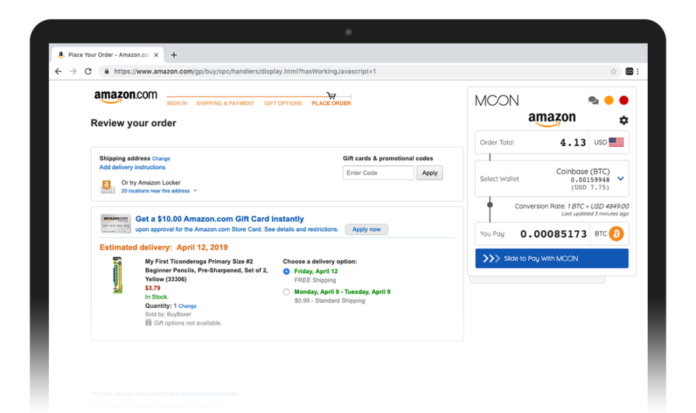
Task: Close the Place Your Order tab
Action: [156, 55]
